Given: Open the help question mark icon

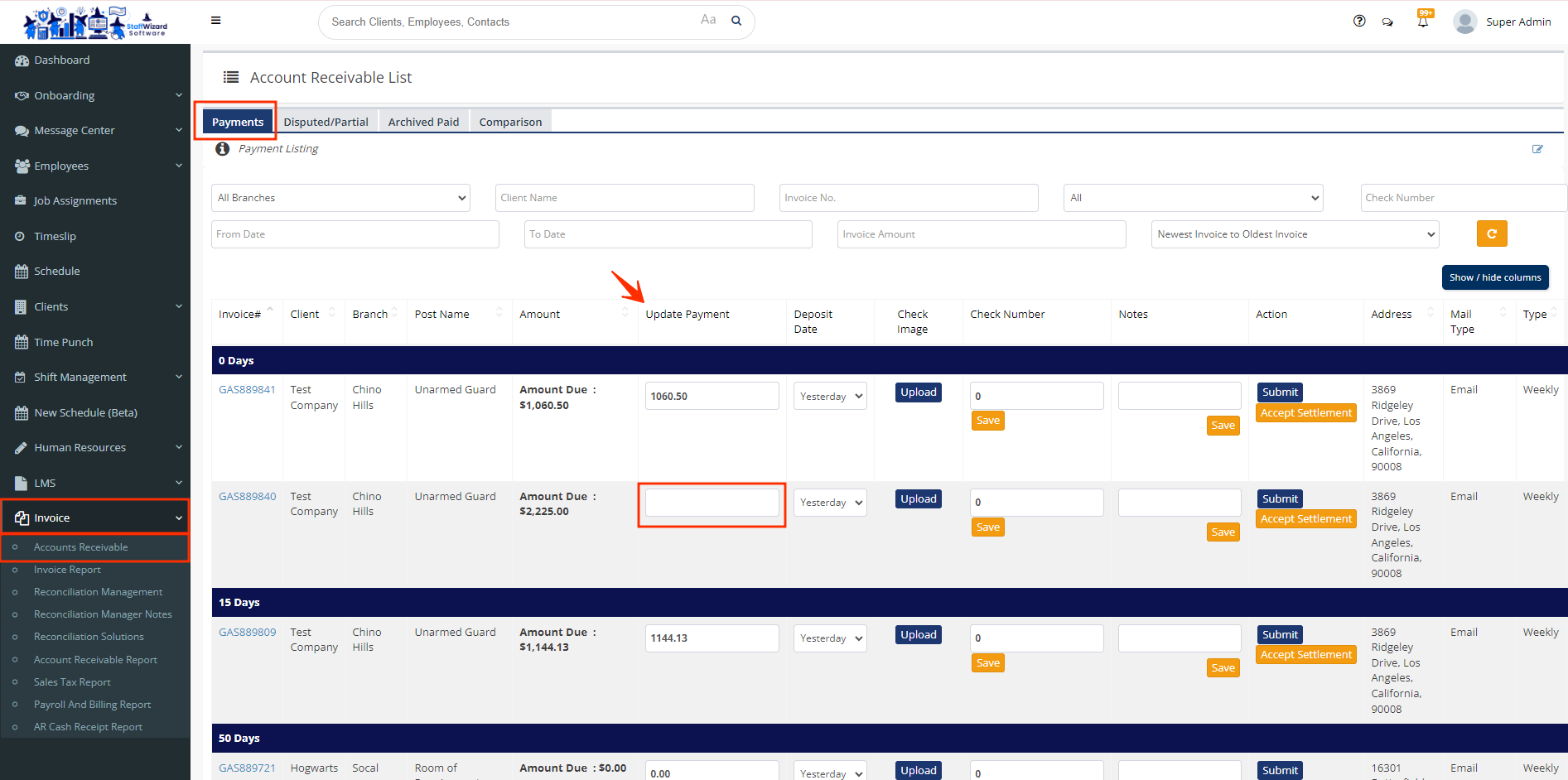Looking at the screenshot, I should tap(1359, 22).
